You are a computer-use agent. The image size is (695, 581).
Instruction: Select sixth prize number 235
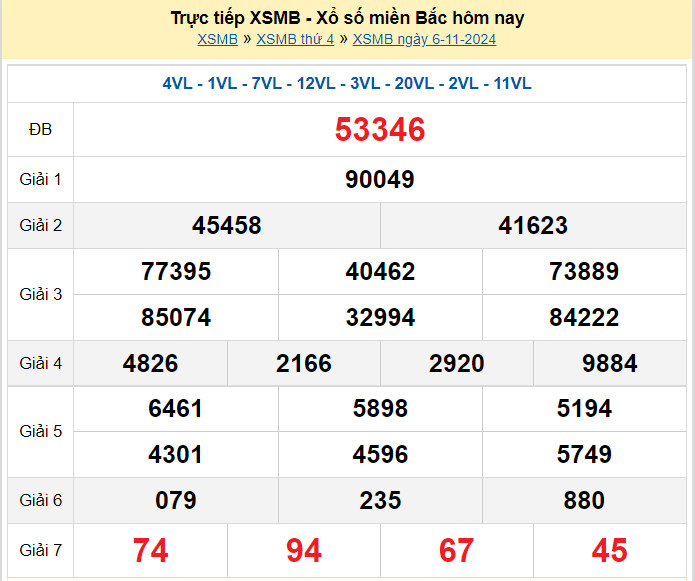pos(380,500)
